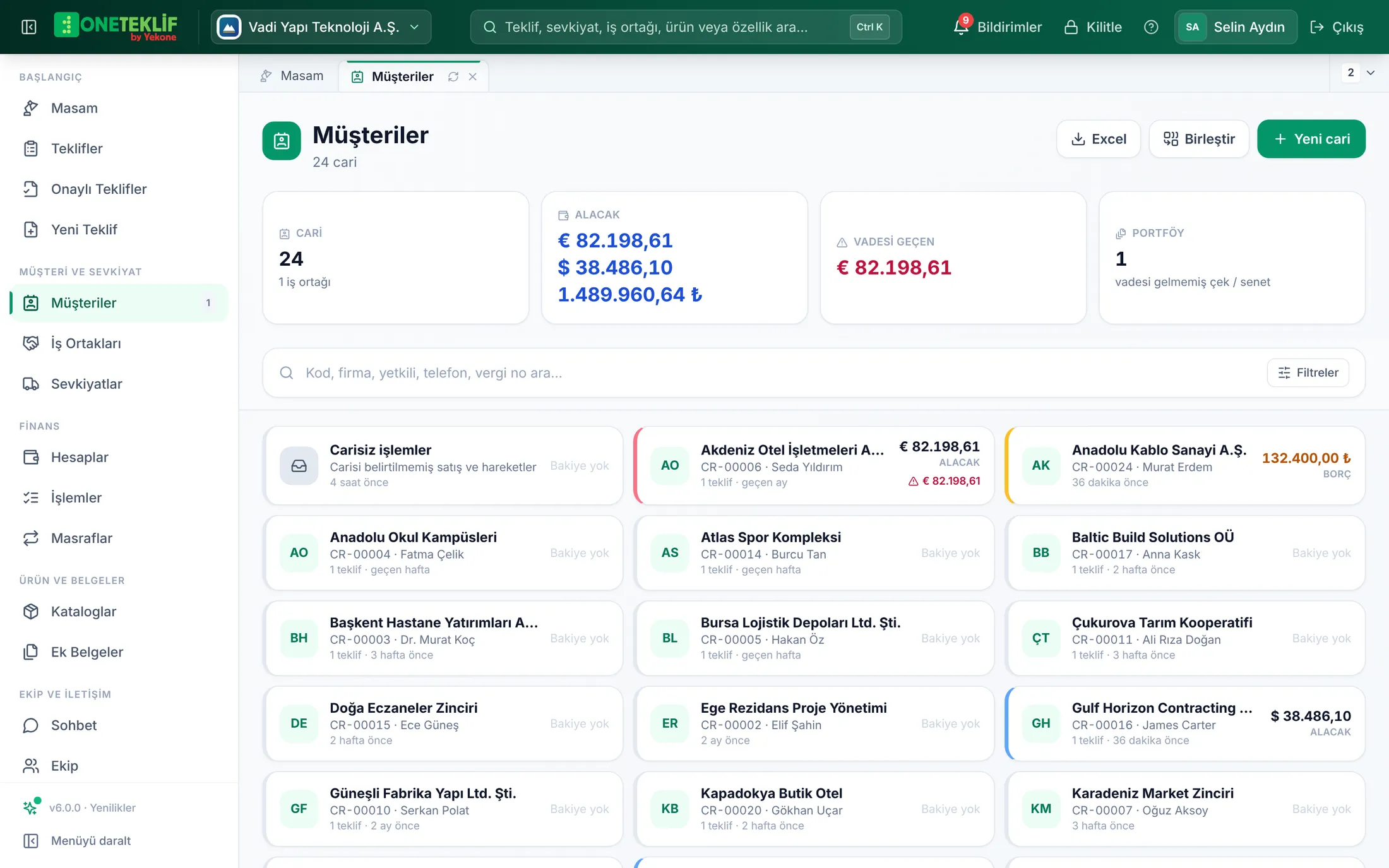The width and height of the screenshot is (1389, 868).
Task: Collapse the sidebar panel icon in header
Action: tap(29, 27)
